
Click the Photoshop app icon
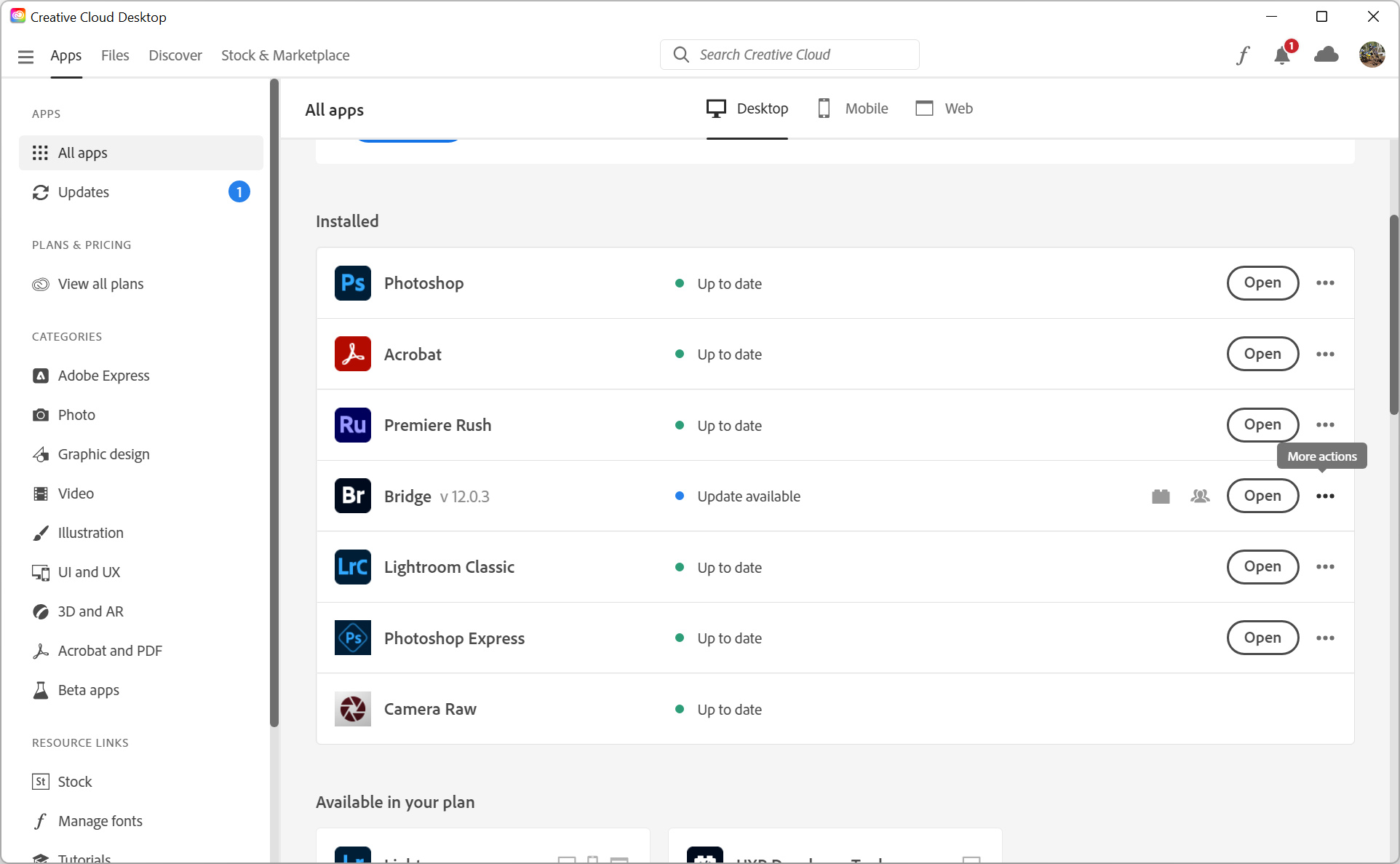pos(352,283)
